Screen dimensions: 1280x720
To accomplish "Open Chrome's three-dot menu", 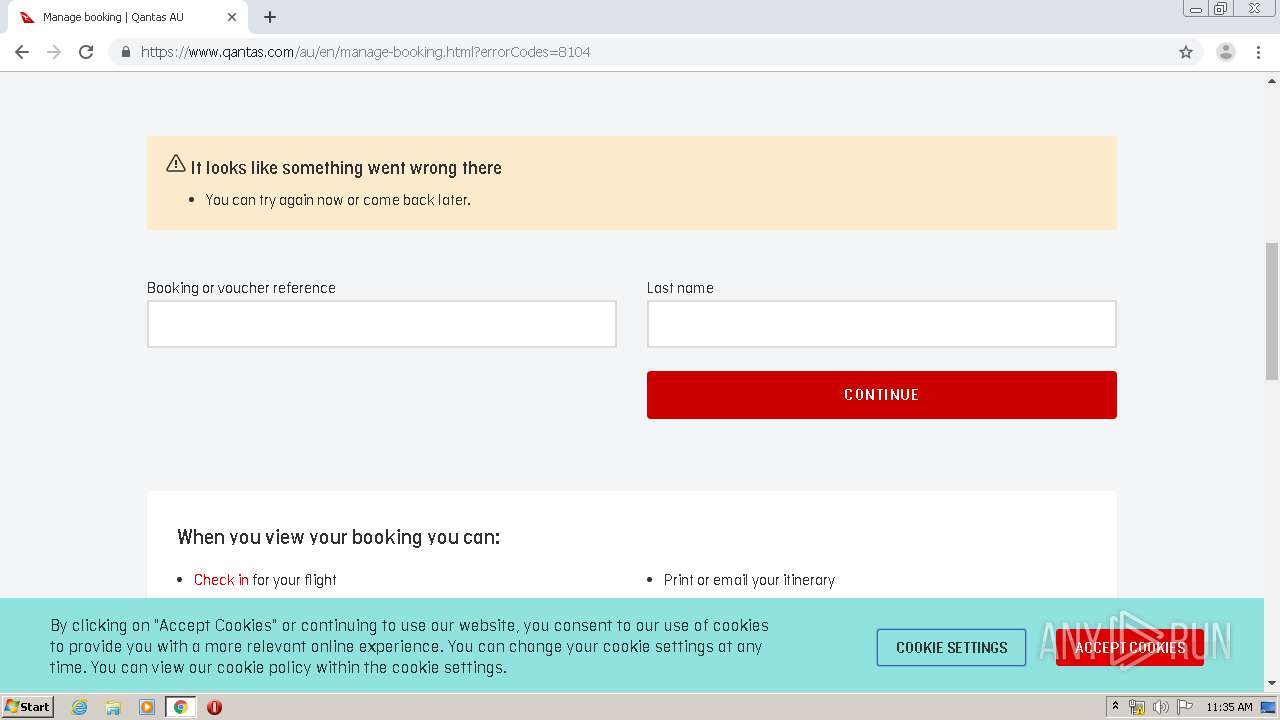I will point(1259,52).
